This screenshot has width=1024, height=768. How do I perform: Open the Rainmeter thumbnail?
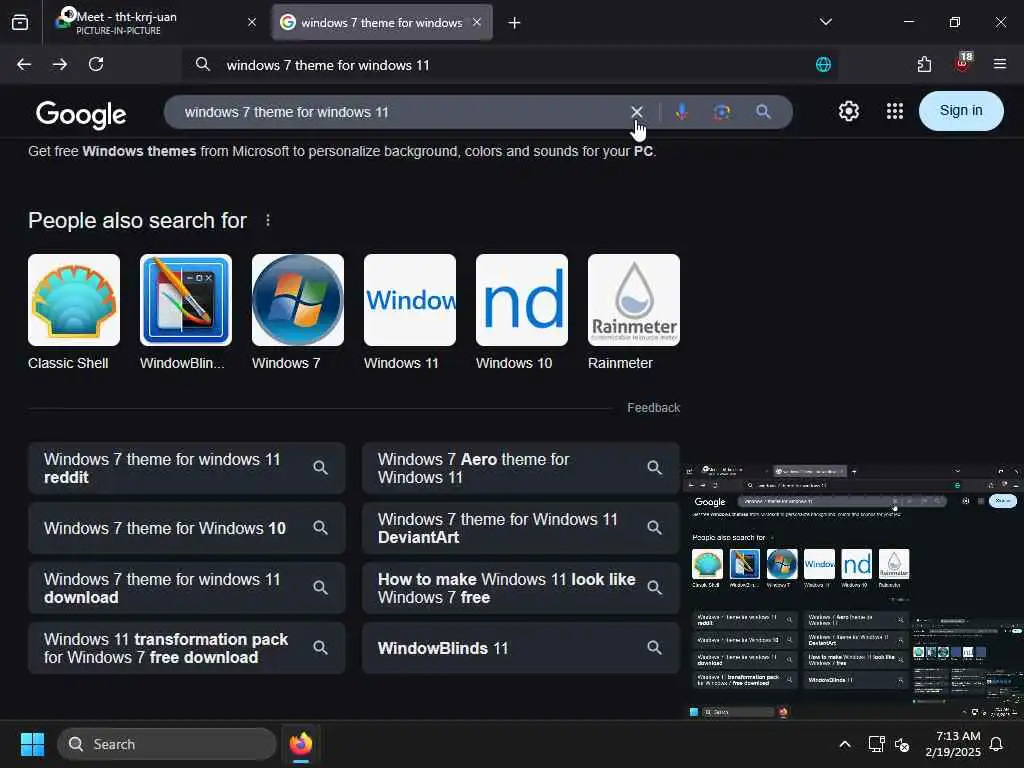[x=633, y=300]
